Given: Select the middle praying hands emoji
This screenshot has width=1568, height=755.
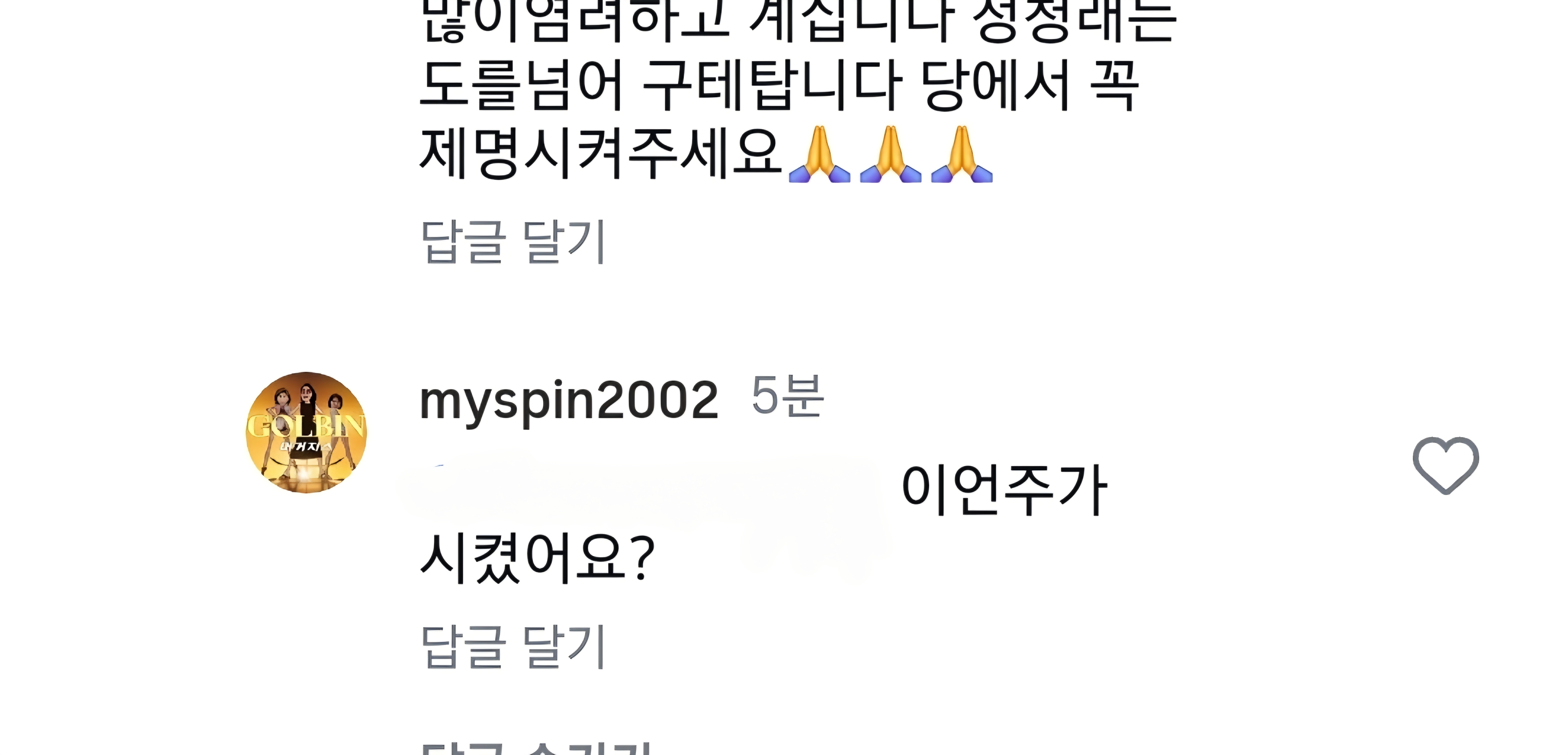Looking at the screenshot, I should coord(890,154).
